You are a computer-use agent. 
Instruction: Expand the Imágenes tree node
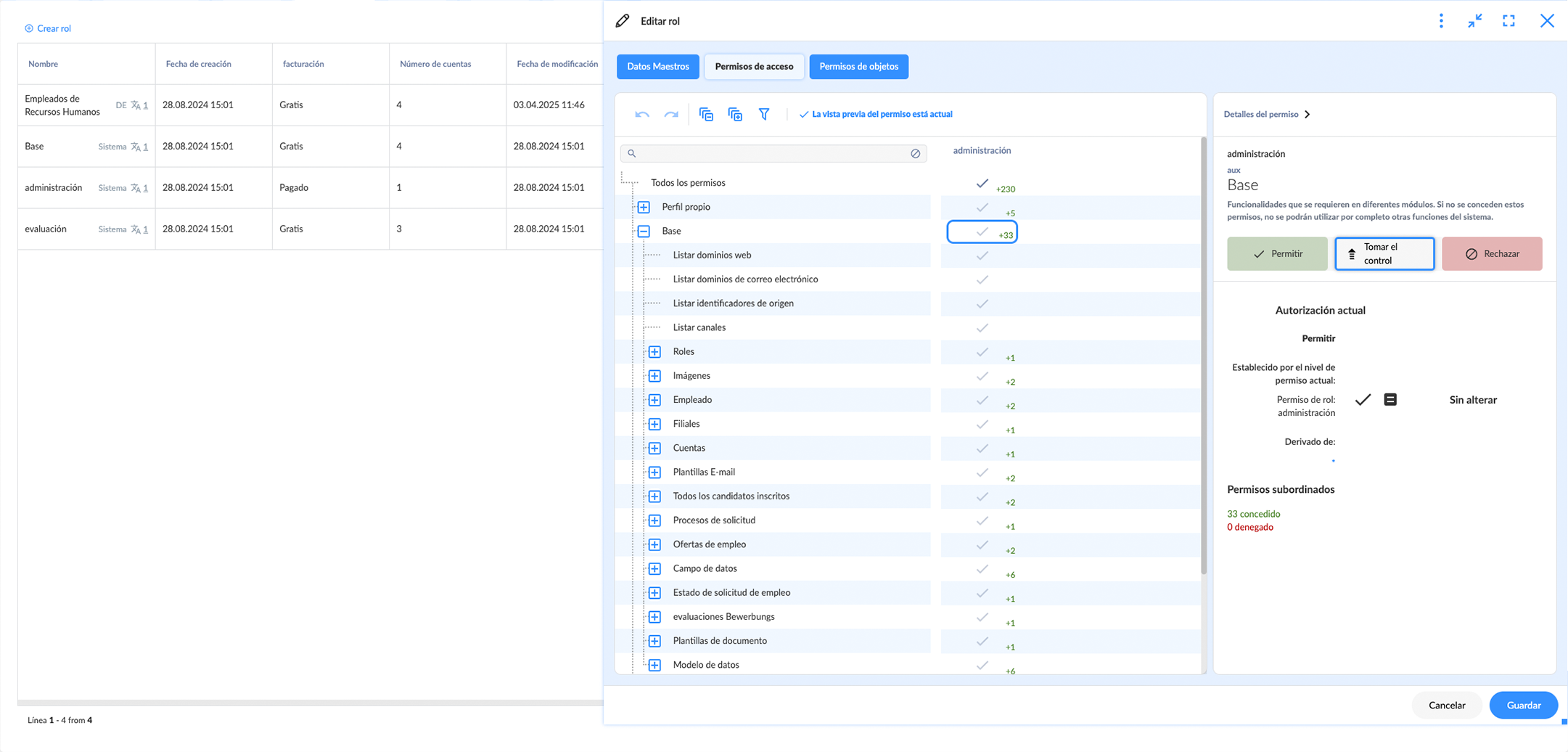pyautogui.click(x=654, y=376)
